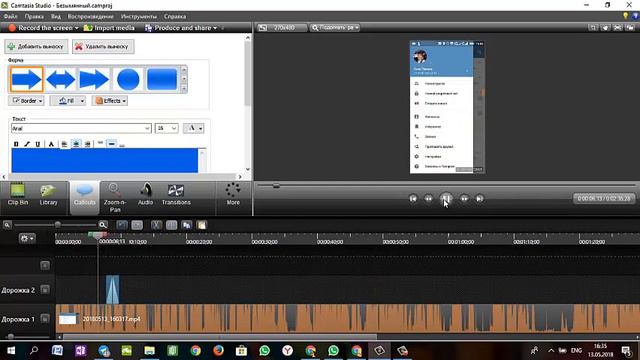Align callout text right
This screenshot has height=360, width=640.
(x=87, y=144)
